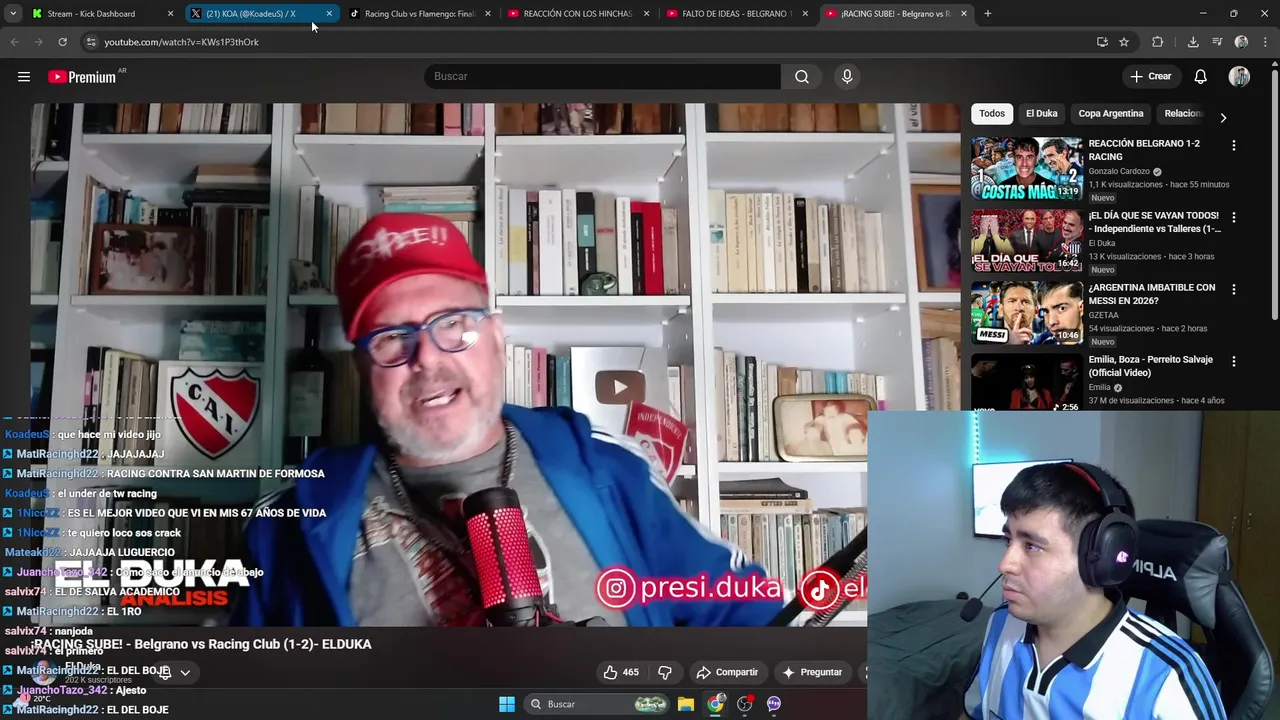The image size is (1280, 720).
Task: Reload the page in Chrome
Action: (x=62, y=42)
